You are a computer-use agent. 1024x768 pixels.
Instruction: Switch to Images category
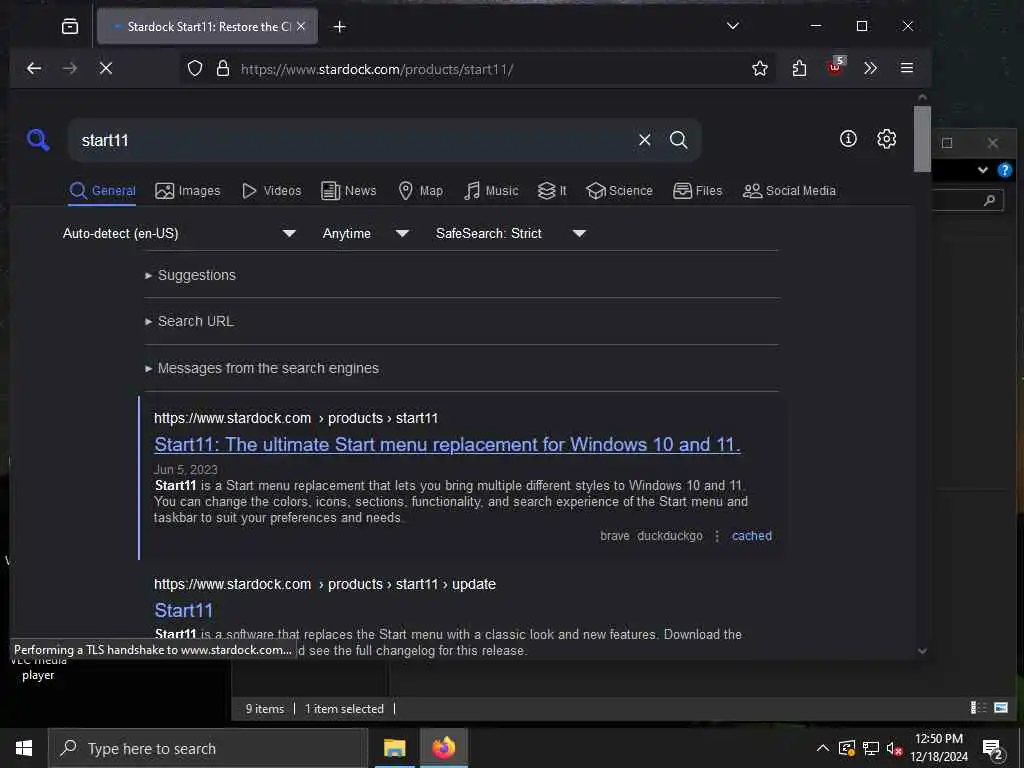187,191
